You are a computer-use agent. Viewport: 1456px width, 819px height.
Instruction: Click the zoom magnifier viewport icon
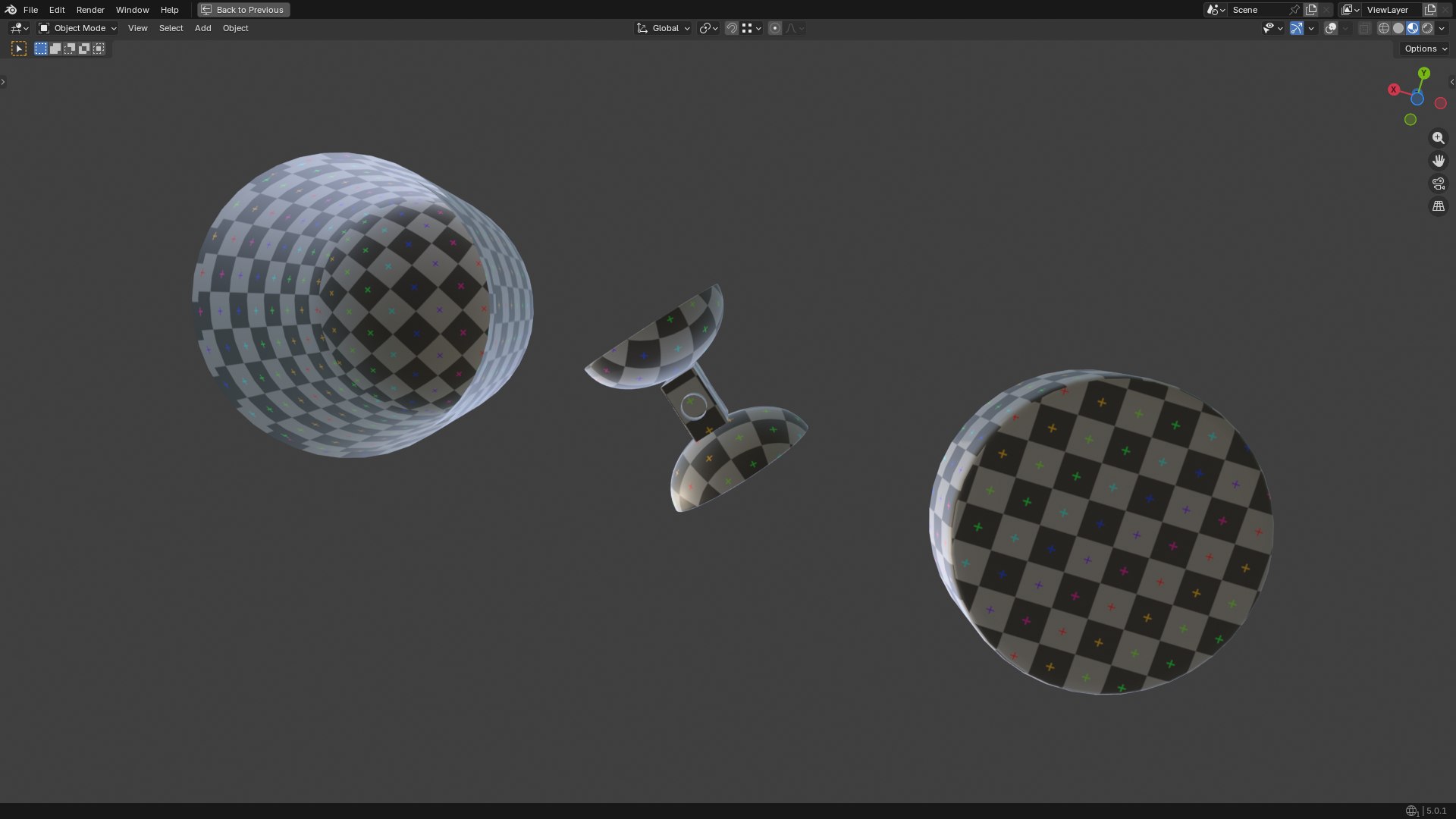point(1439,138)
